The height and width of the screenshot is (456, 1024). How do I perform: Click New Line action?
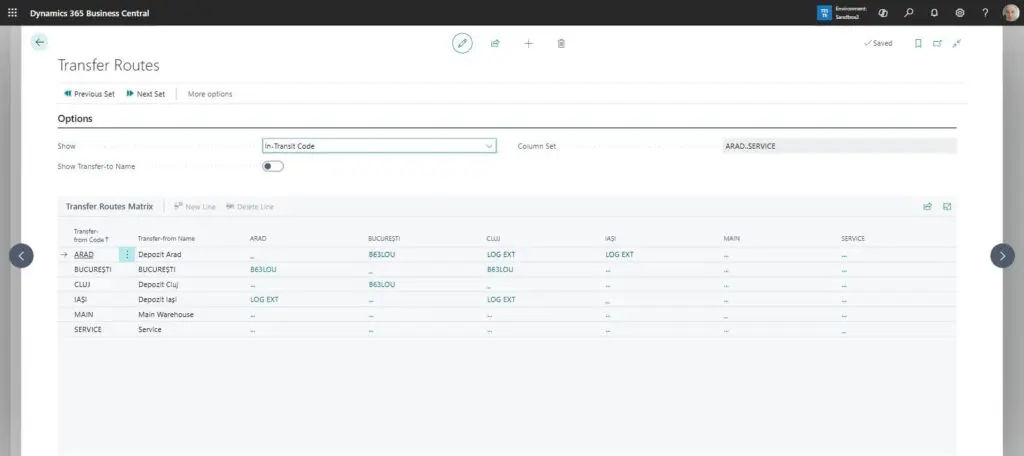[x=195, y=206]
